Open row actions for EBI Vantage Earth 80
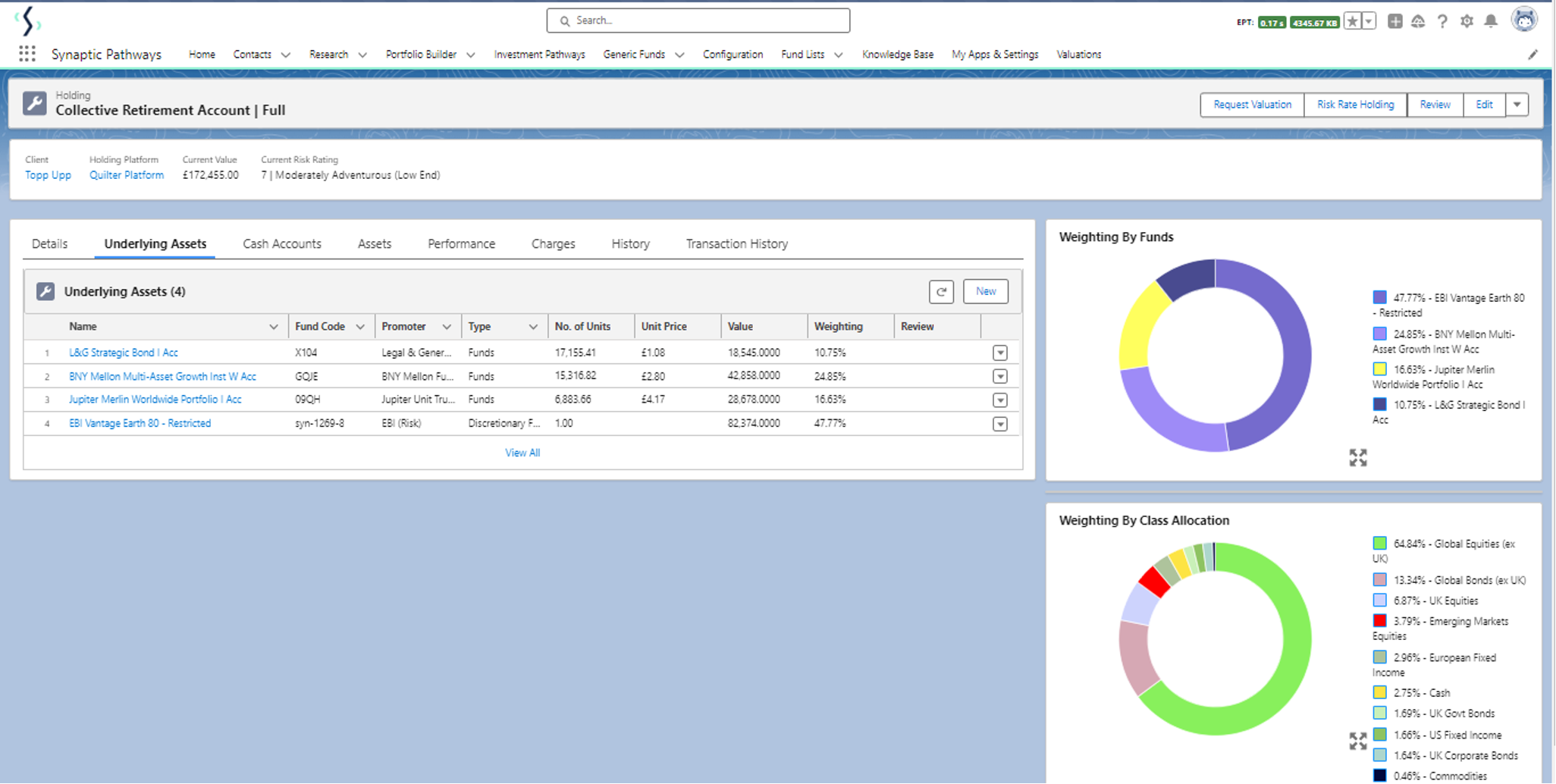This screenshot has width=1556, height=784. (1000, 424)
